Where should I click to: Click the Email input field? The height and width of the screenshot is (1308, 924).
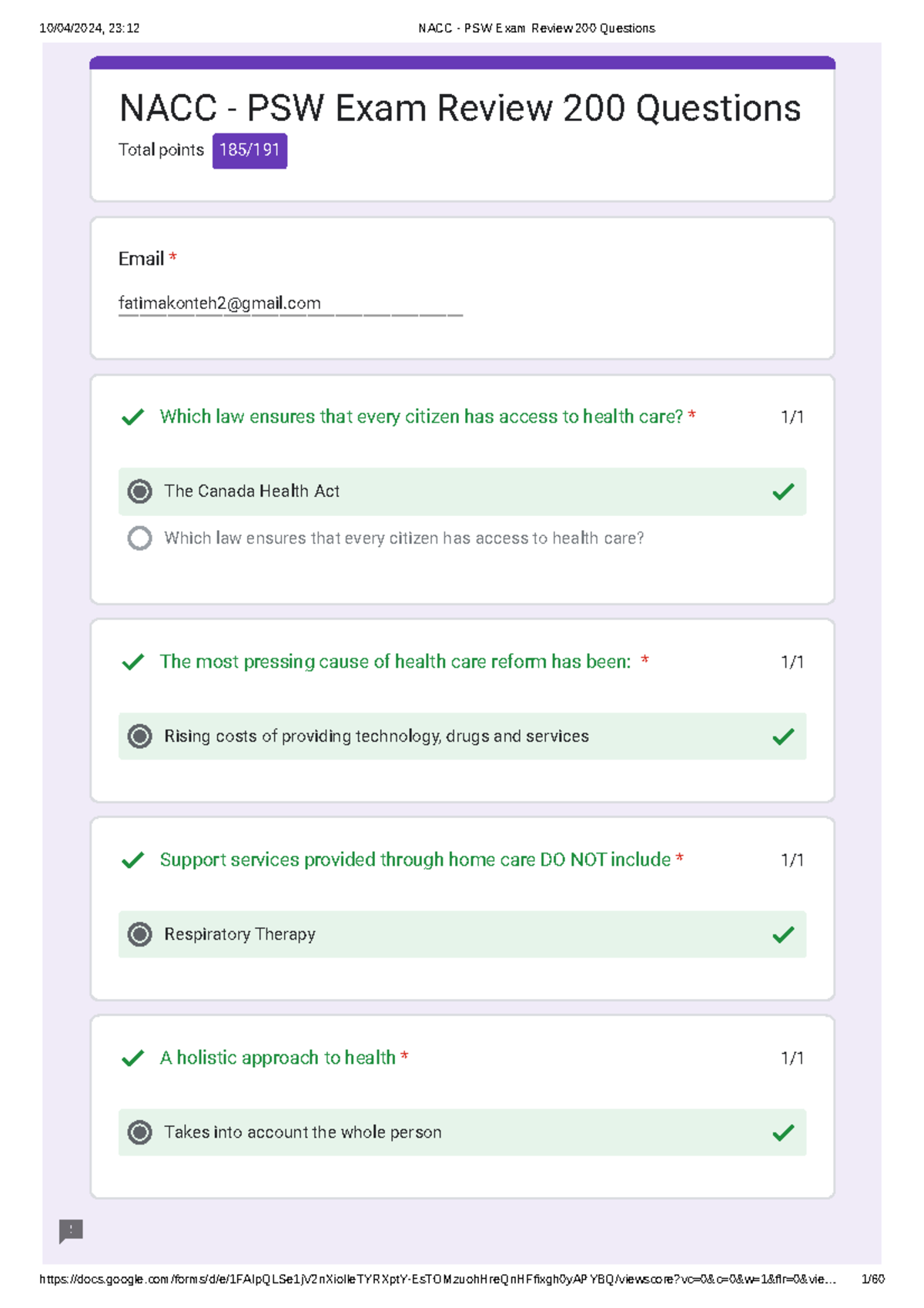pos(290,304)
